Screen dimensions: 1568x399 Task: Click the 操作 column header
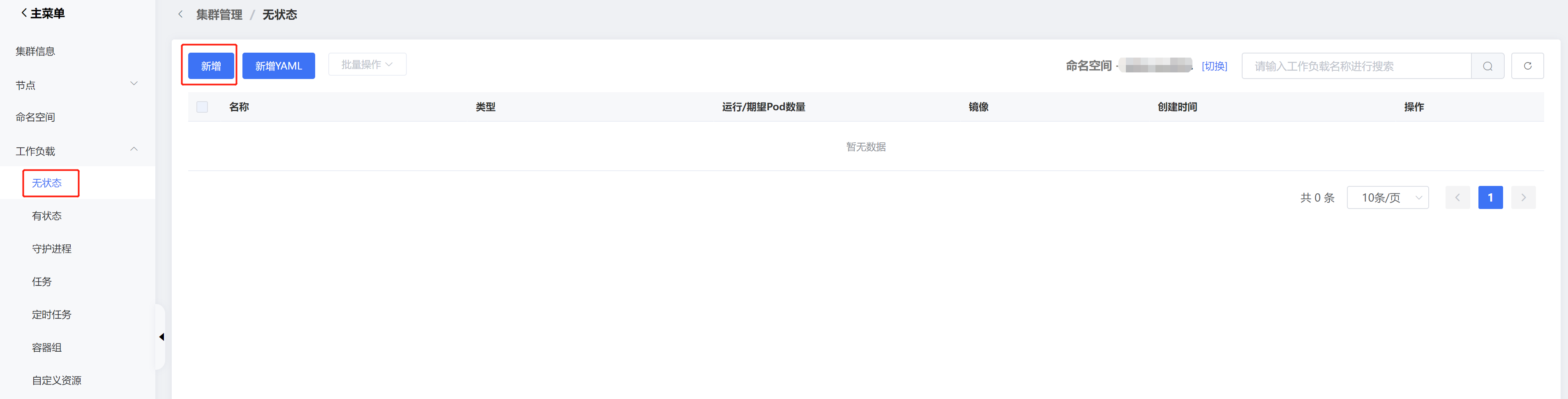pyautogui.click(x=1414, y=107)
